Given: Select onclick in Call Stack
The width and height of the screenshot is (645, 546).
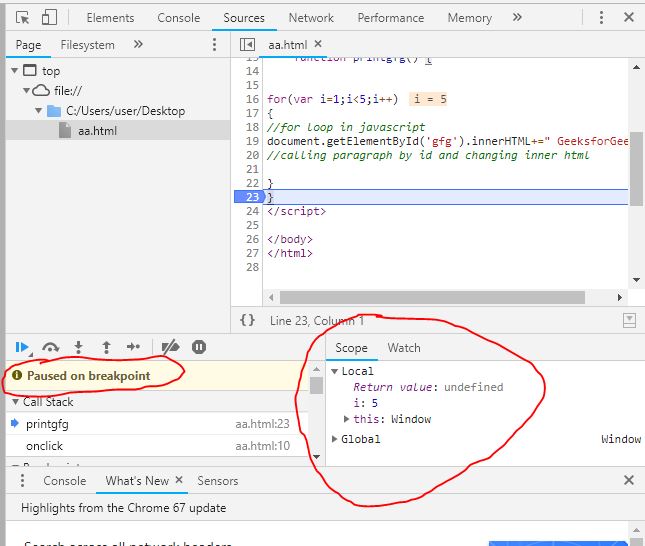Looking at the screenshot, I should (44, 447).
